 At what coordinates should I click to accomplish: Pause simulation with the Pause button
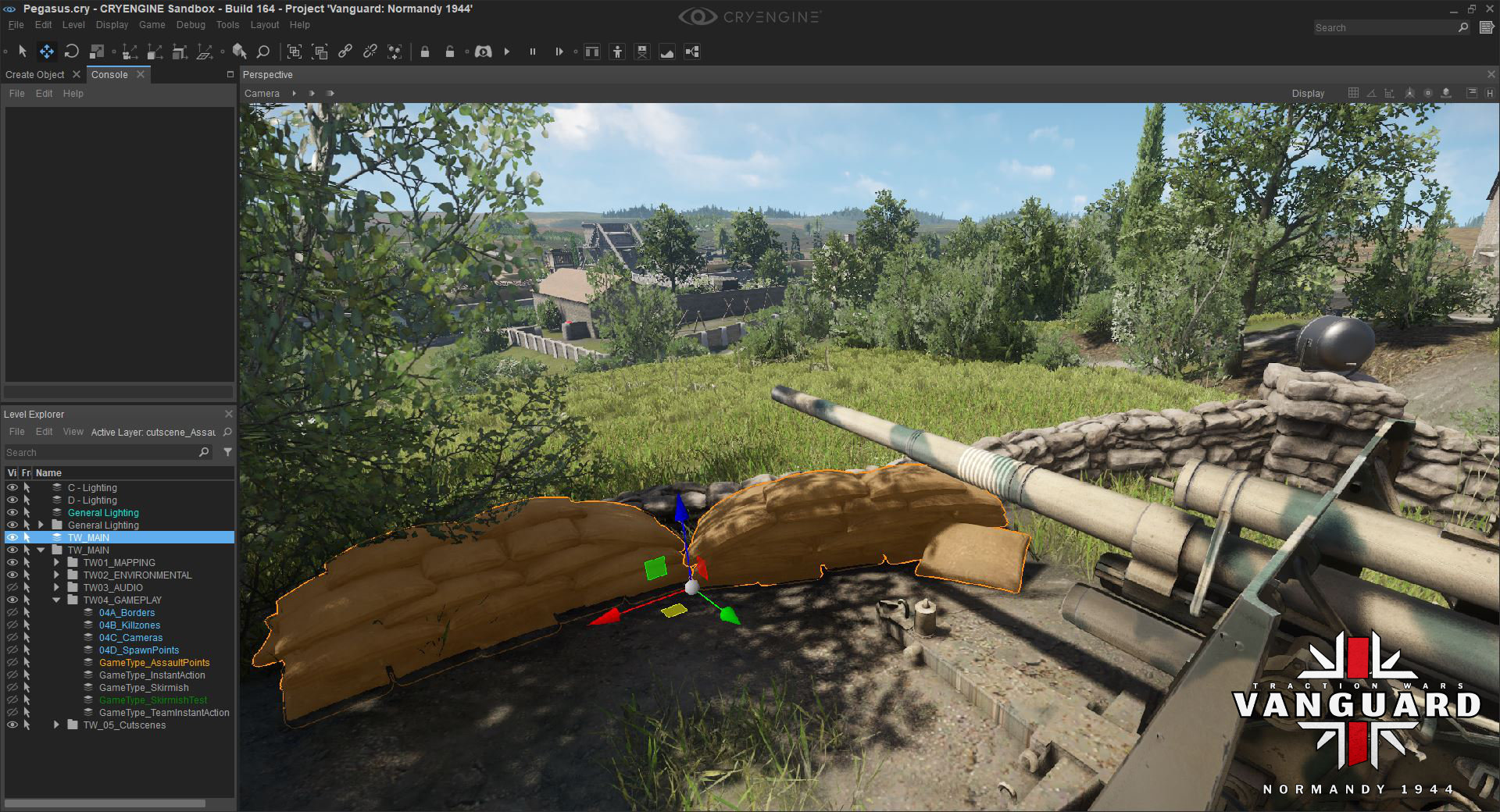(x=533, y=52)
